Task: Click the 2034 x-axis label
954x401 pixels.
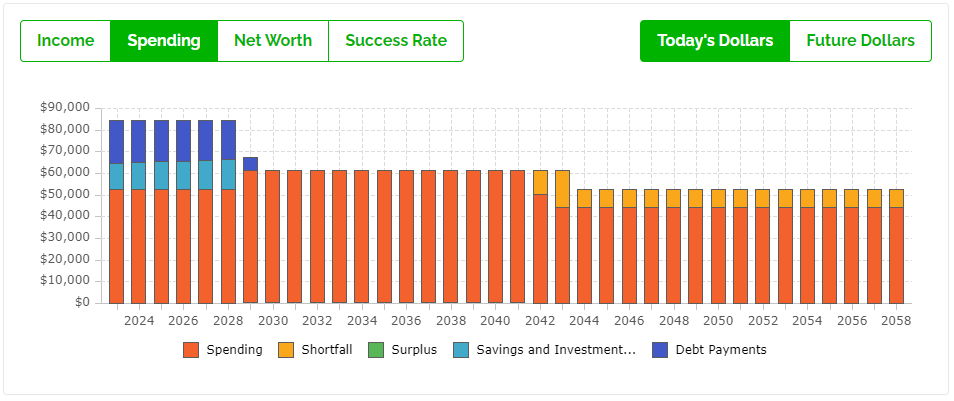Action: coord(362,321)
